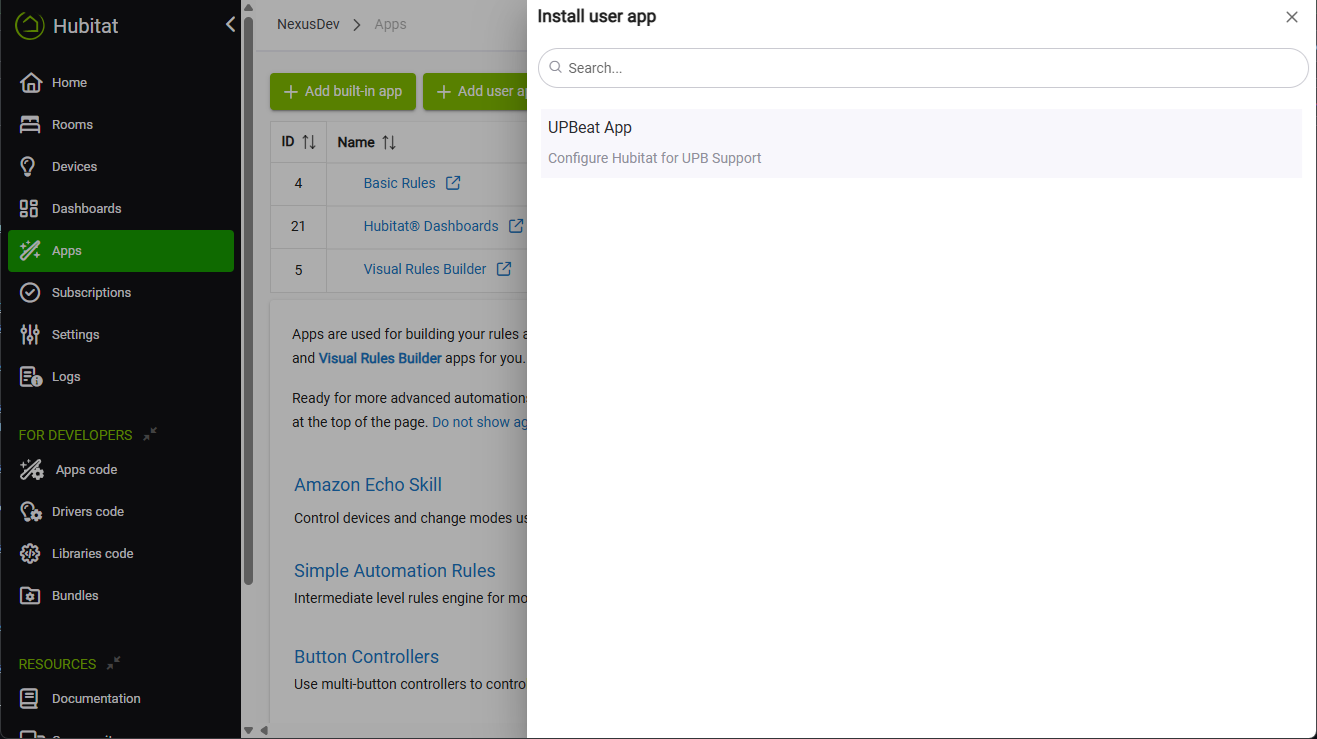Open Rooms from the sidebar
Screen dimensions: 1317x739
click(x=72, y=125)
